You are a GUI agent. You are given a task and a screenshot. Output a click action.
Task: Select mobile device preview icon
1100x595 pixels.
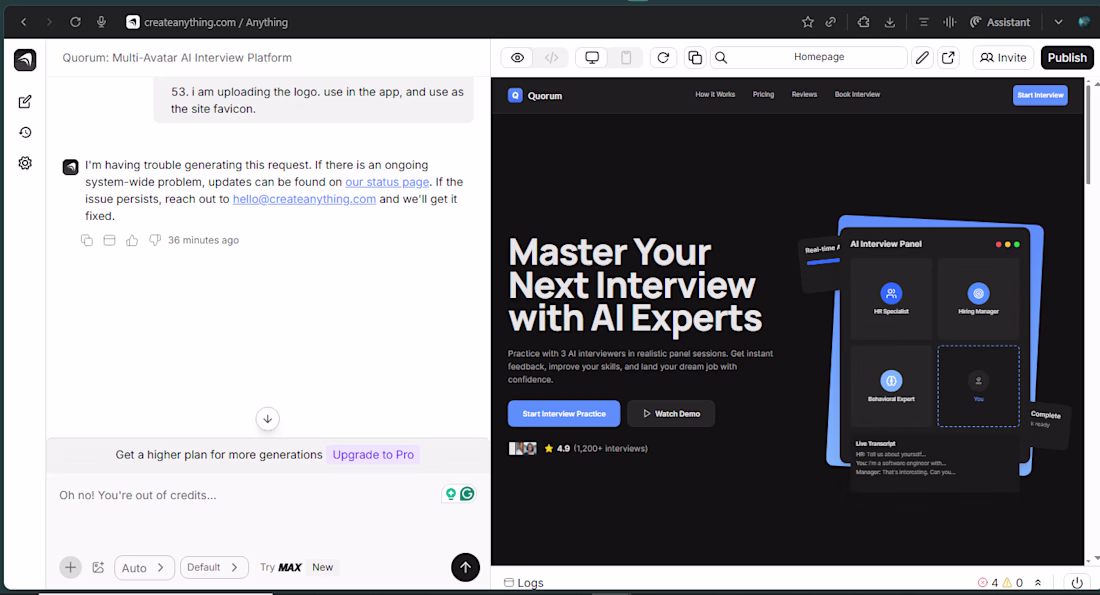pos(626,58)
